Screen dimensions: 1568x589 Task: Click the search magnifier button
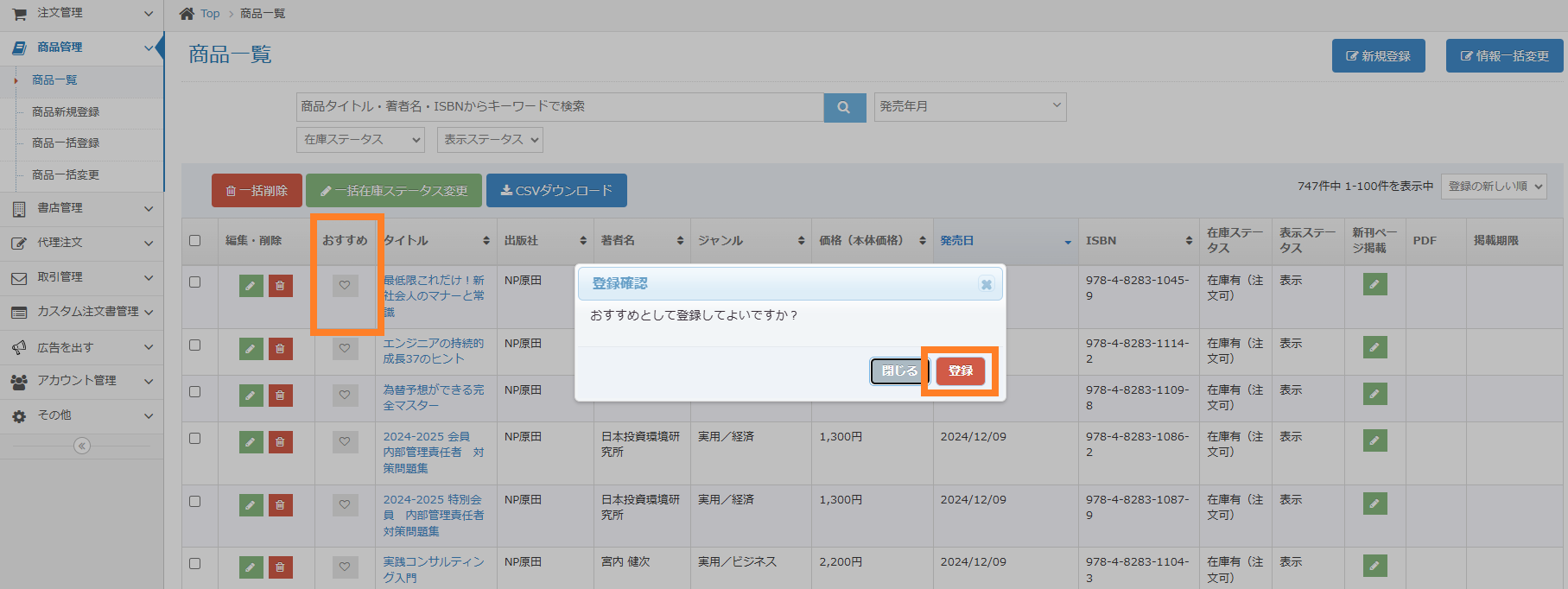pyautogui.click(x=844, y=107)
